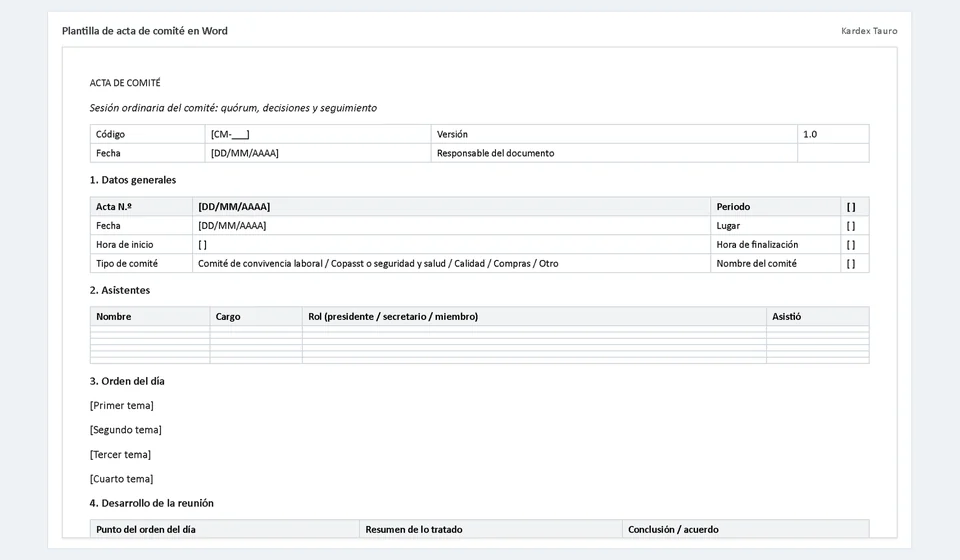
Task: Click the '[Segundo tema]' line
Action: 126,430
